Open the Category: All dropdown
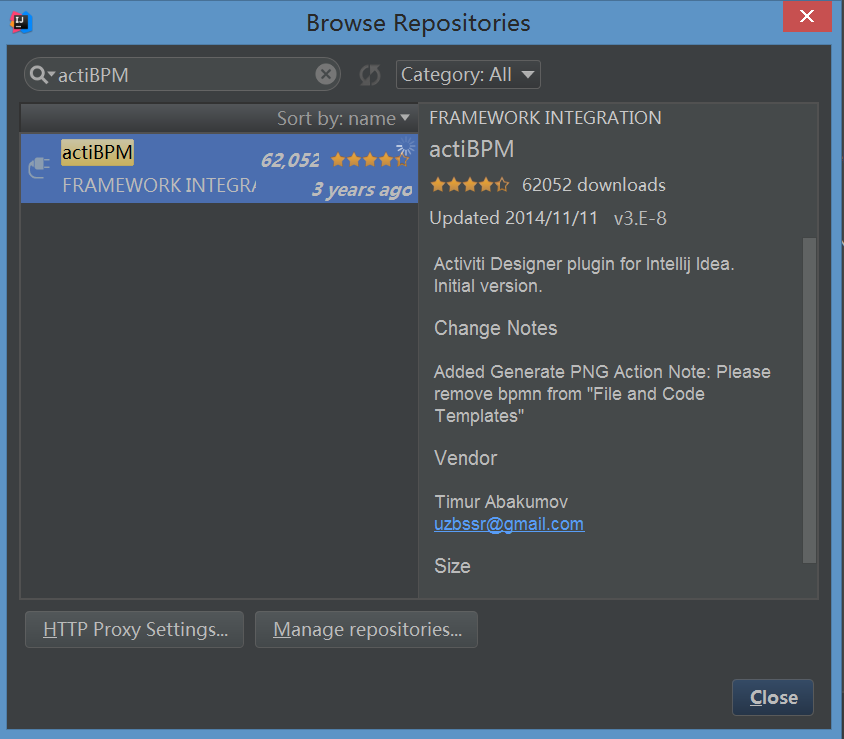 pyautogui.click(x=468, y=74)
